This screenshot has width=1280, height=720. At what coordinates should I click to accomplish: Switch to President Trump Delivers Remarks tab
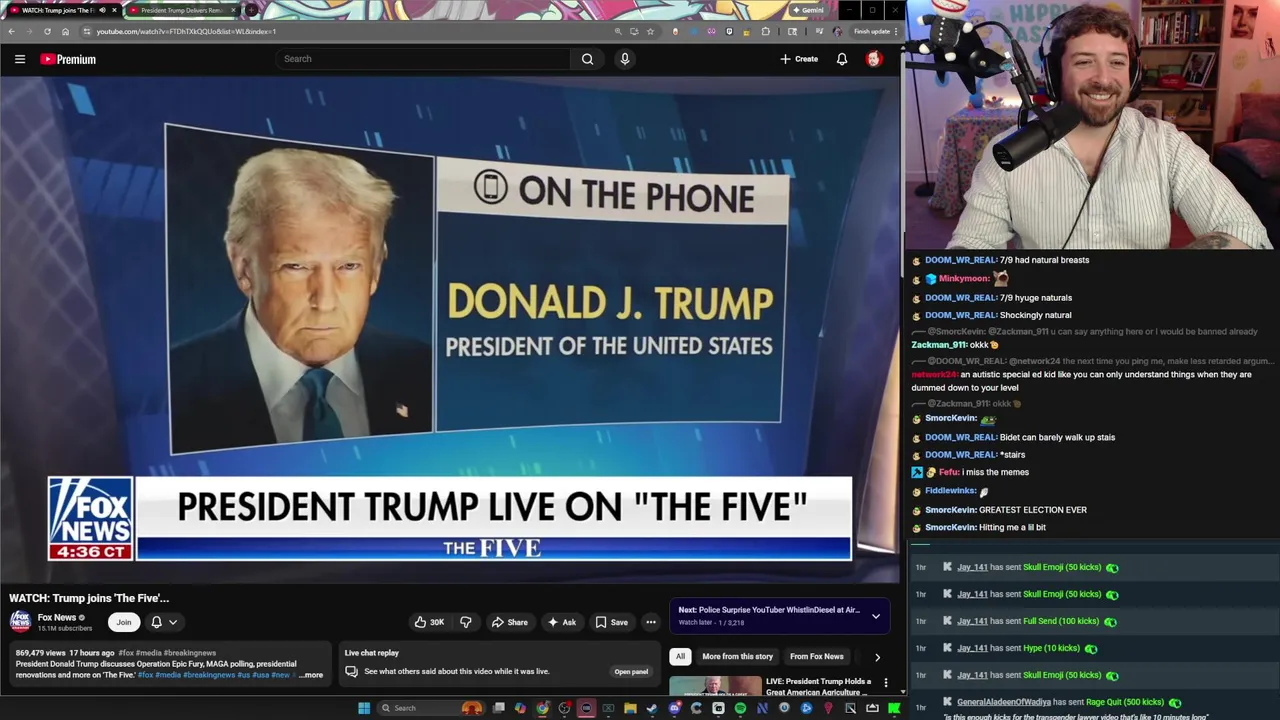(x=180, y=10)
